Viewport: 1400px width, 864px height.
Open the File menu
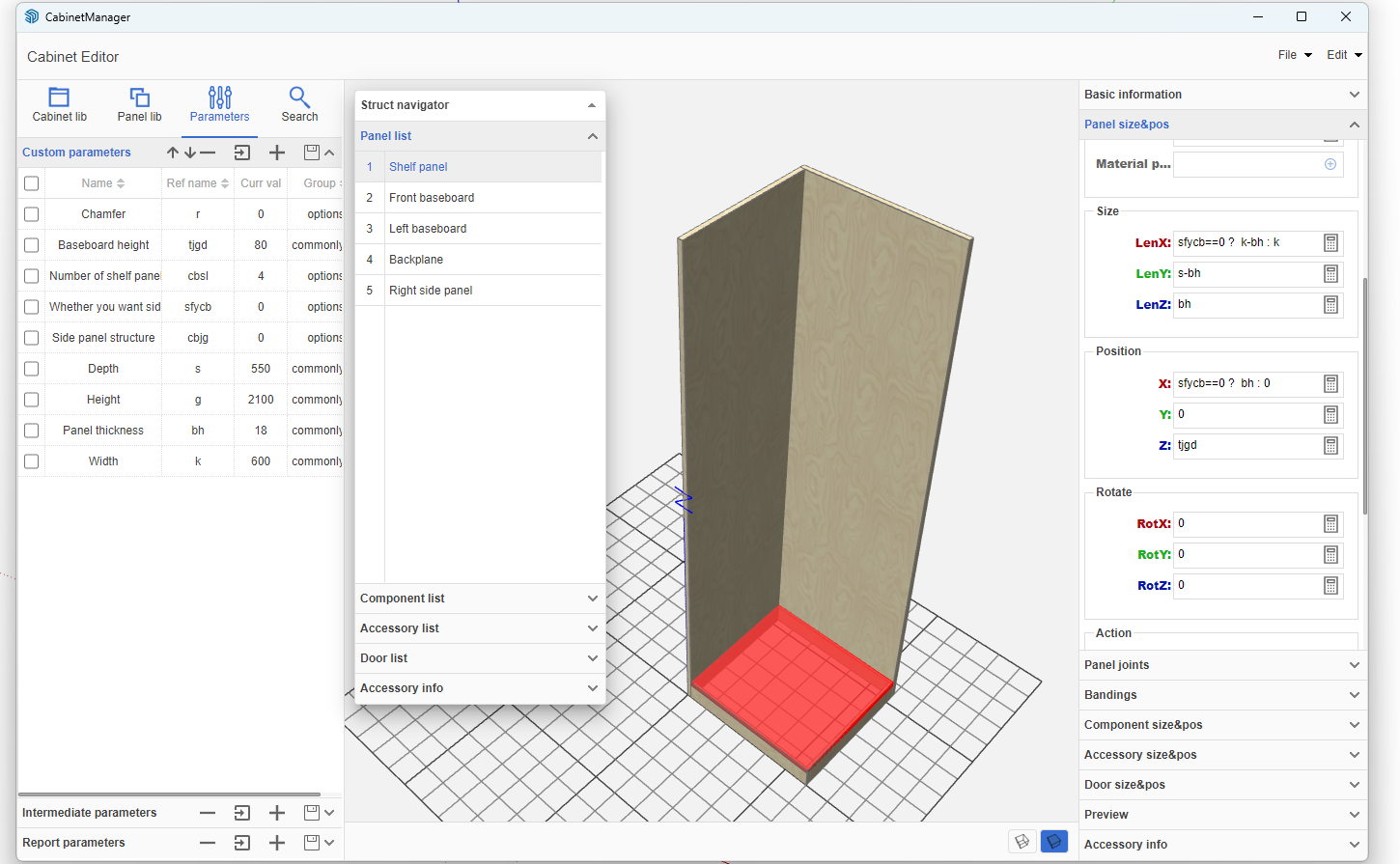click(x=1294, y=55)
